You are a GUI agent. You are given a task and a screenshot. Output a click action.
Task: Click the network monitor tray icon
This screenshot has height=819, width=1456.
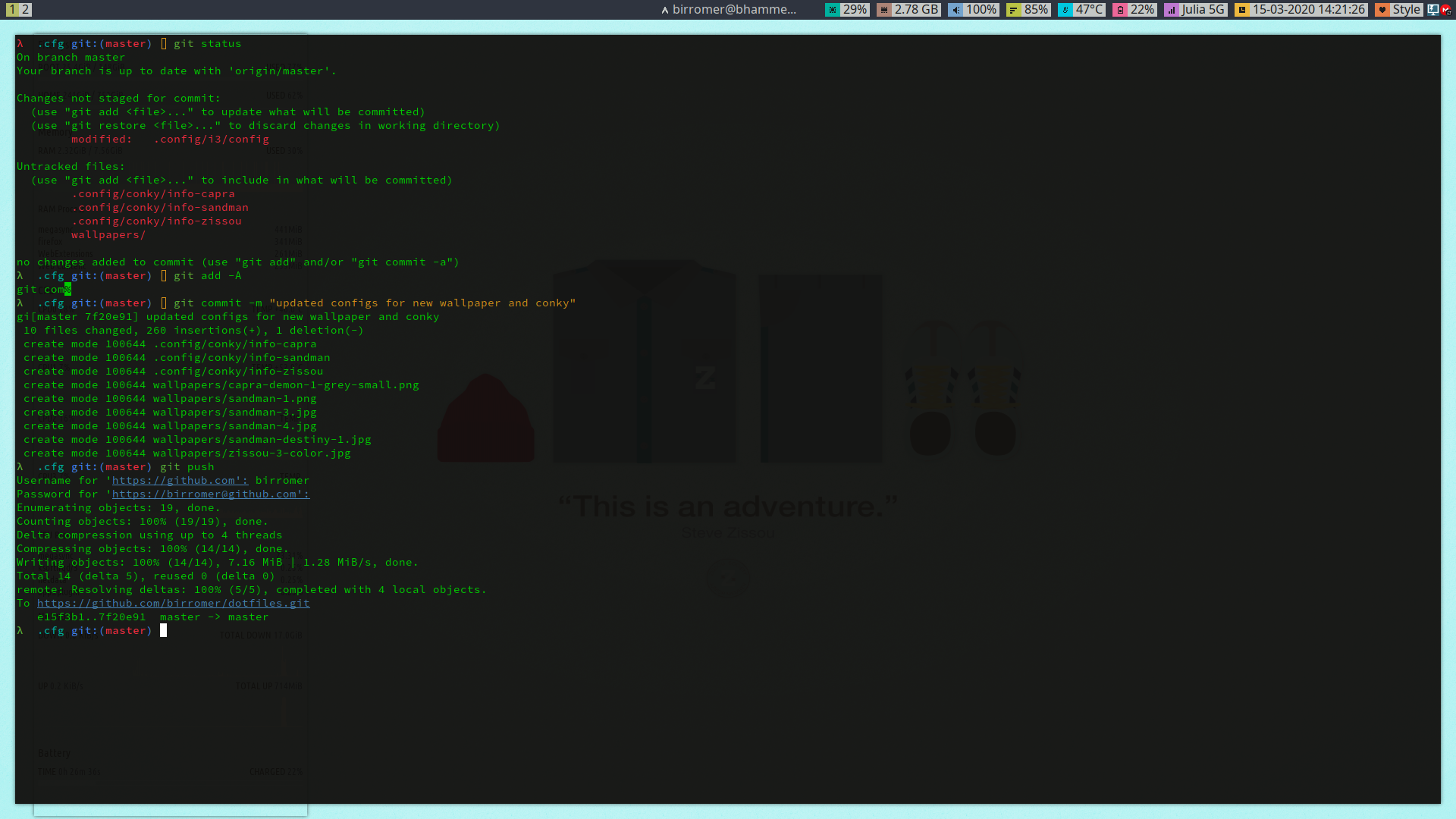click(1432, 10)
